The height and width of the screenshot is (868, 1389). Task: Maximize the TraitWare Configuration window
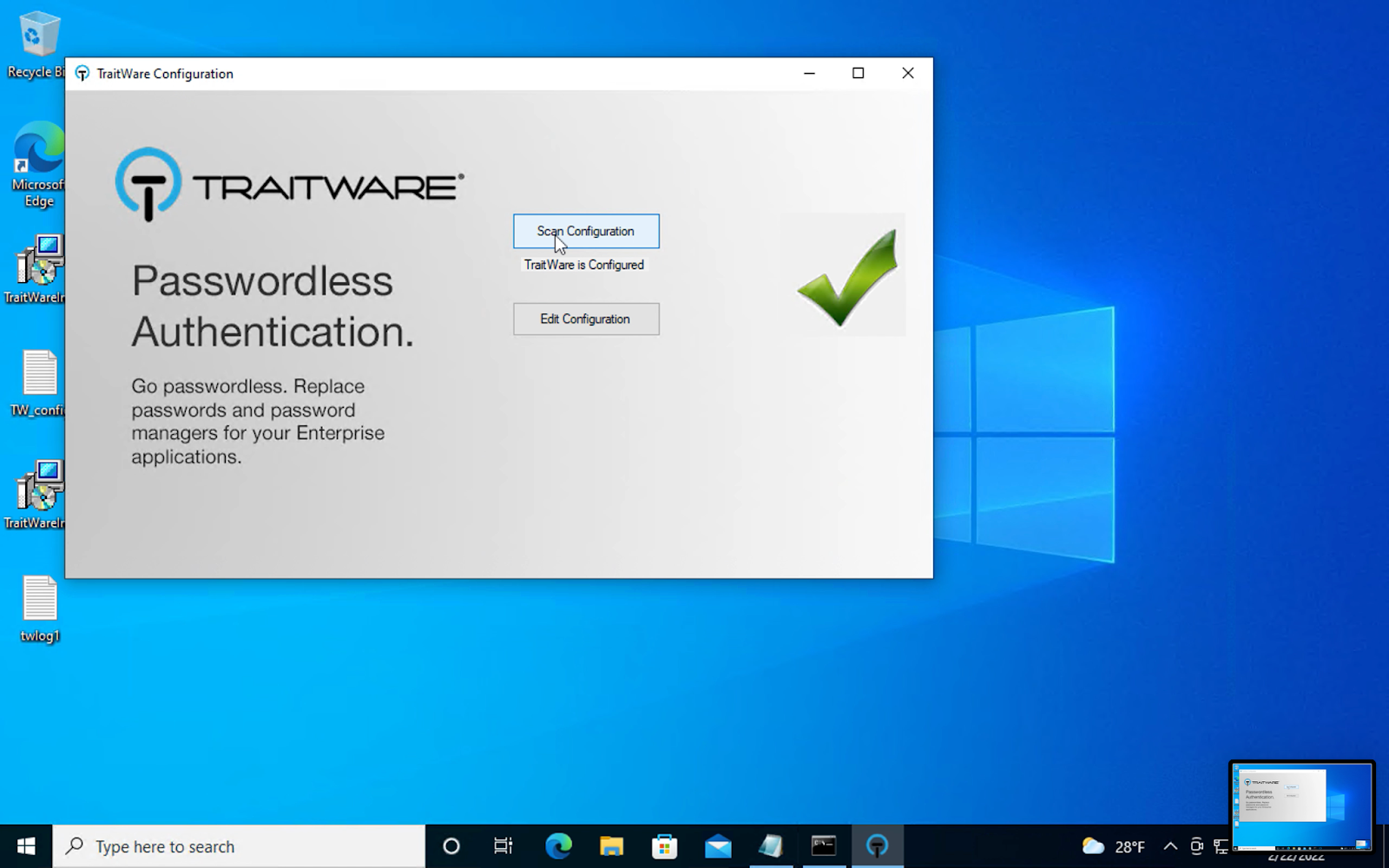(858, 74)
